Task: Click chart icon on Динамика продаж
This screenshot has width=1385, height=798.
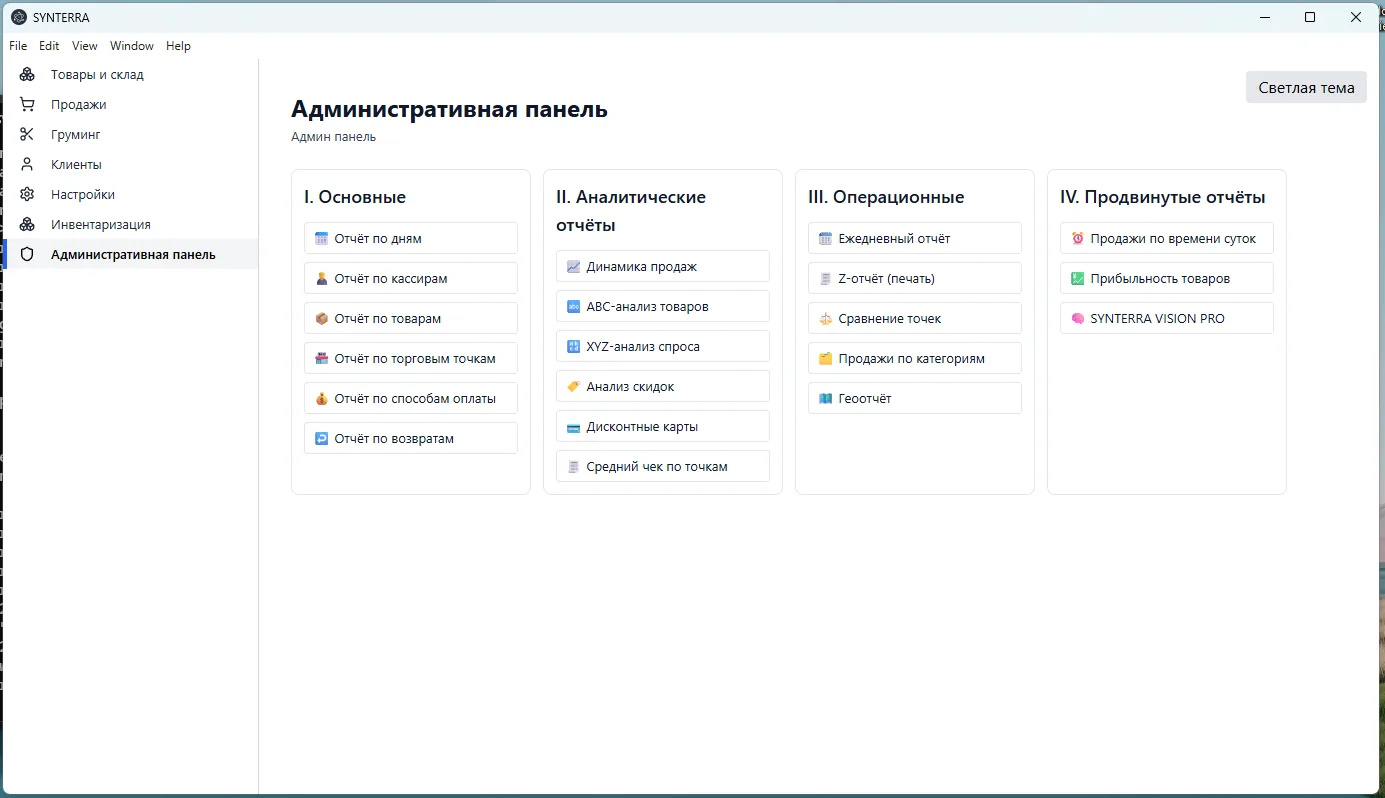Action: (x=573, y=266)
